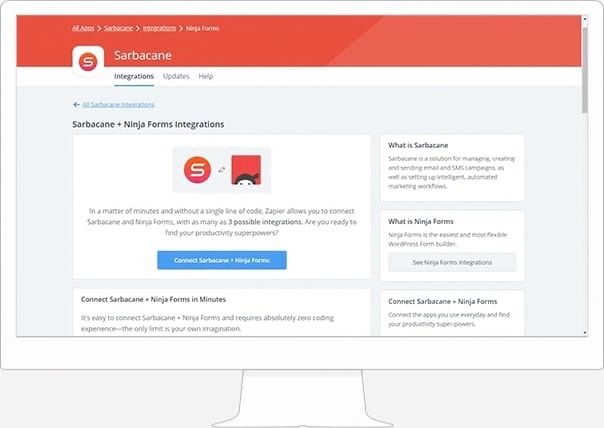
Task: Click See Ninja Forms Integrations button
Action: coord(452,262)
